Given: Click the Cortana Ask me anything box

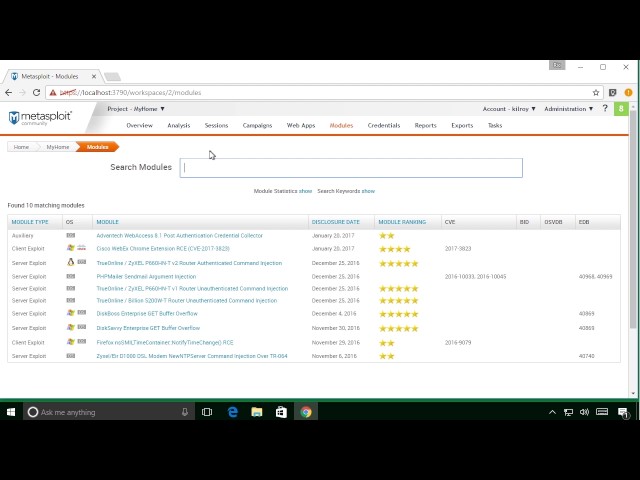Looking at the screenshot, I should [109, 412].
